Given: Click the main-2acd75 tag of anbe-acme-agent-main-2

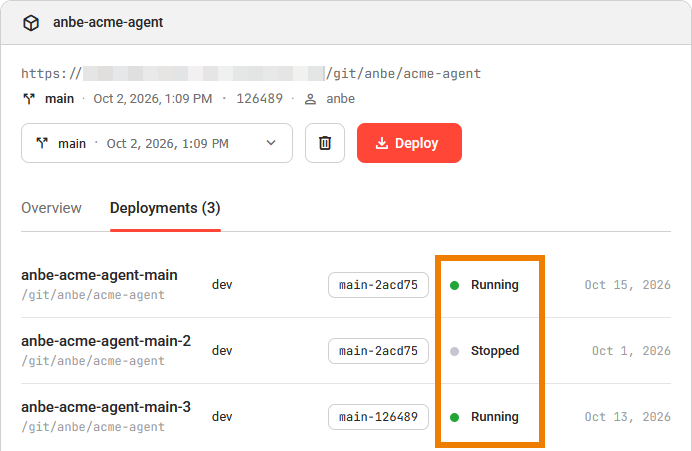Looking at the screenshot, I should (x=378, y=351).
